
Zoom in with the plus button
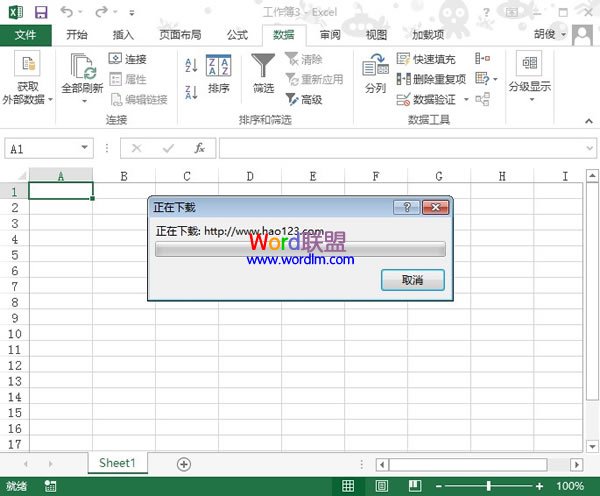tap(539, 486)
